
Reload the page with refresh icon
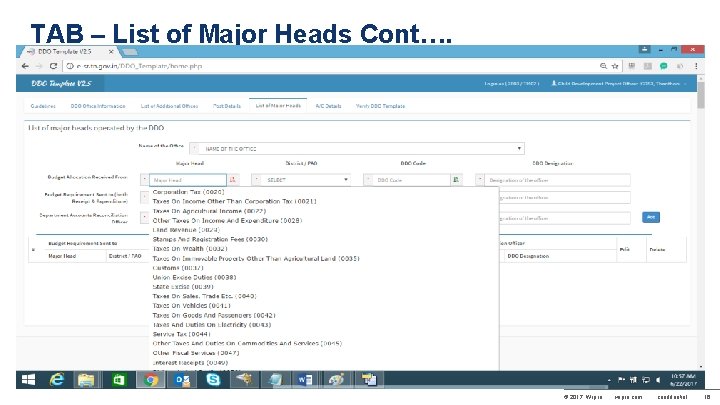53,66
